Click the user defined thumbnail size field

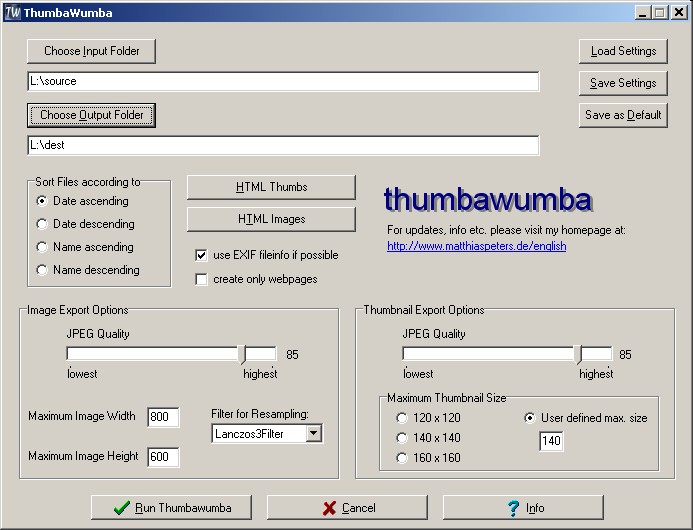[x=551, y=441]
